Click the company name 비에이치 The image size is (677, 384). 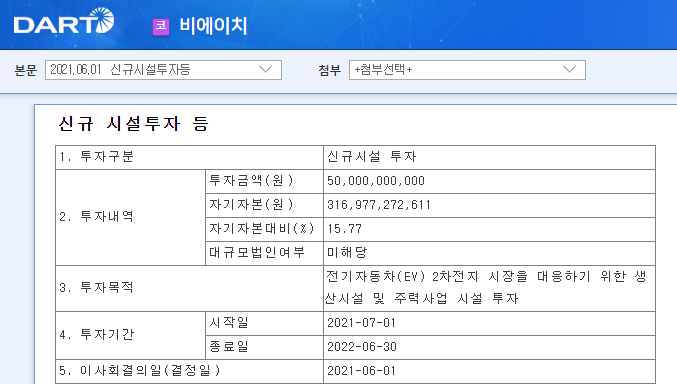(x=213, y=26)
